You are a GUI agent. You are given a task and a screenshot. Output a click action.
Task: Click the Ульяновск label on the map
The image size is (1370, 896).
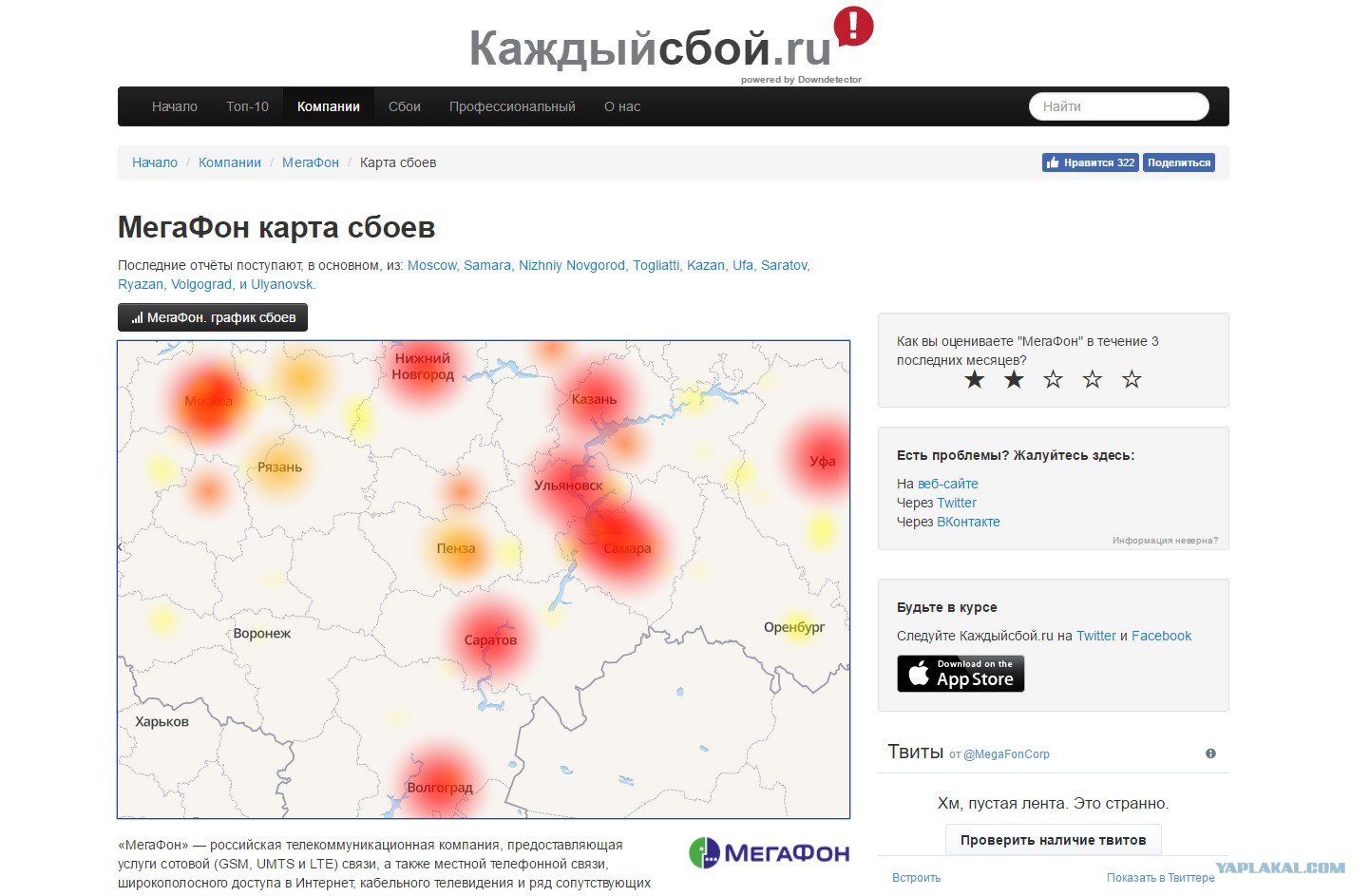568,486
